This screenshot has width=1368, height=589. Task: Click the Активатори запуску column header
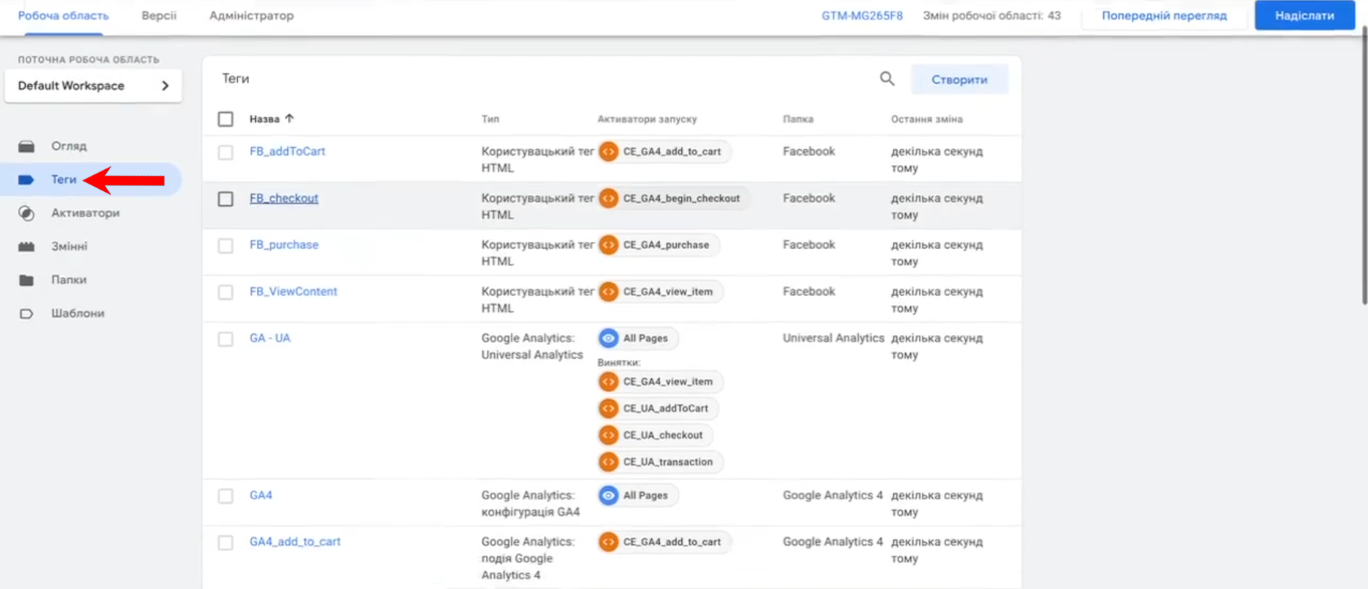pyautogui.click(x=647, y=119)
